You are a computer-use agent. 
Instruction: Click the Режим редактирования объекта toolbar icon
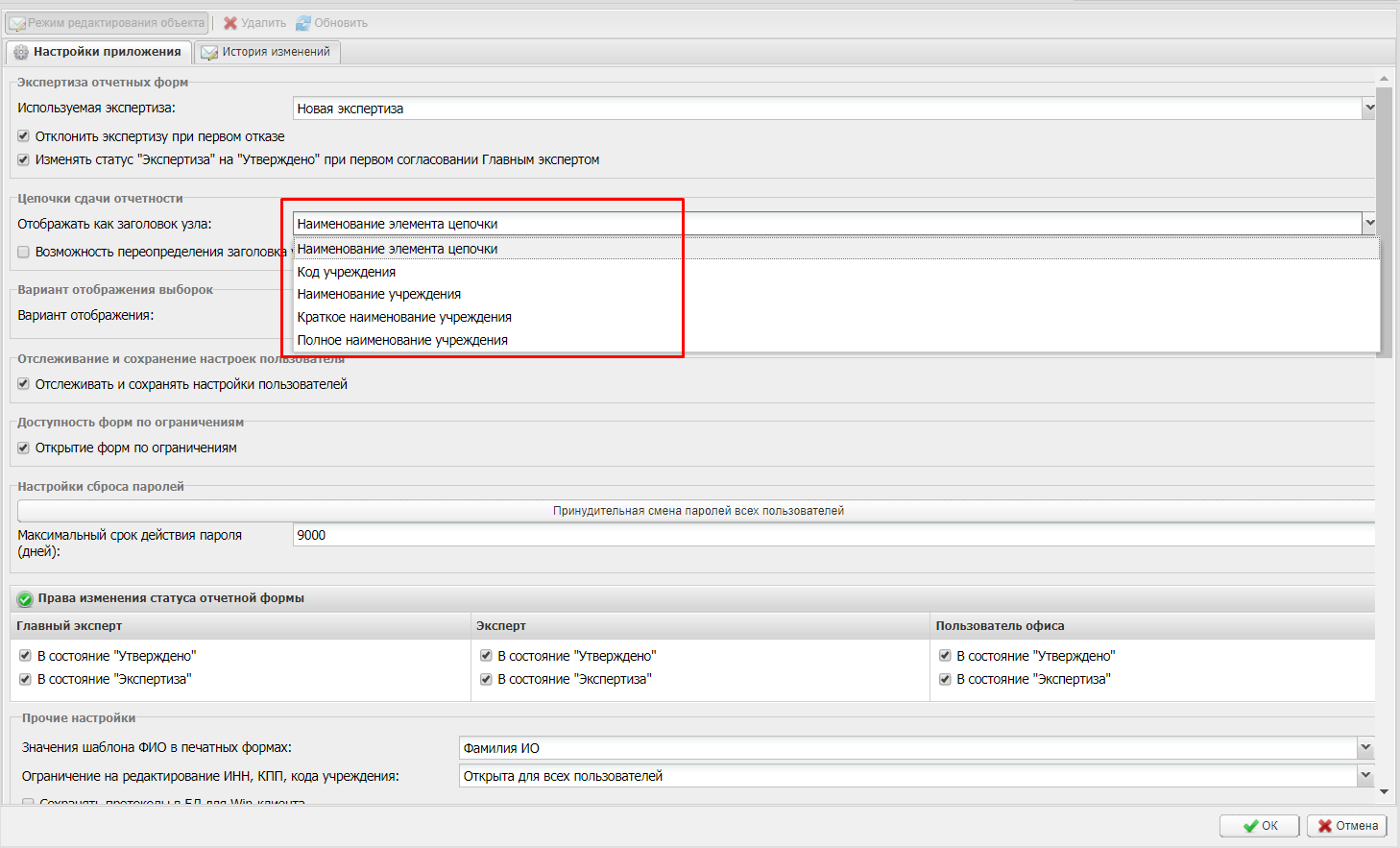pos(17,23)
